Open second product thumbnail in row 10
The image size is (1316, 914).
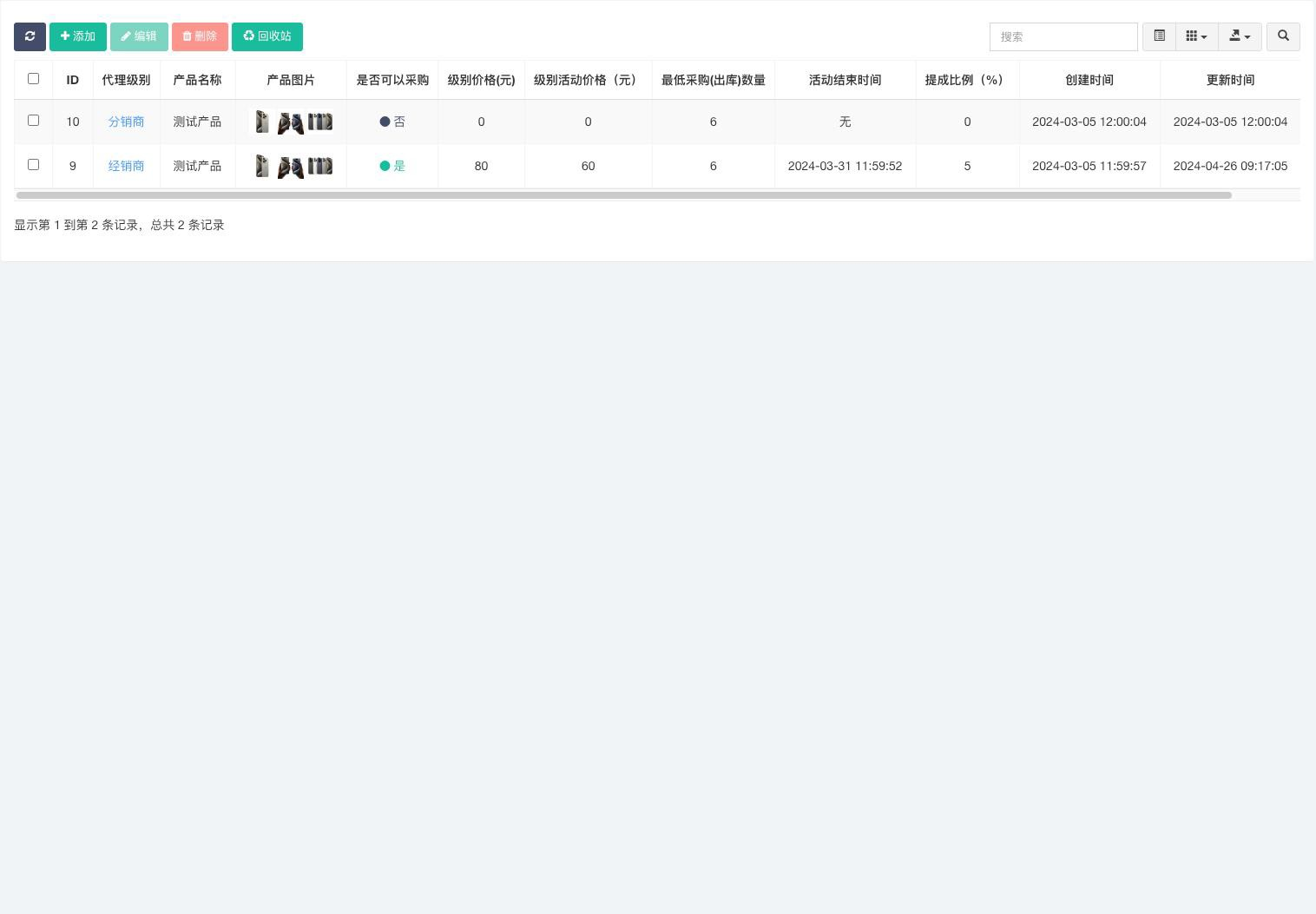[290, 122]
